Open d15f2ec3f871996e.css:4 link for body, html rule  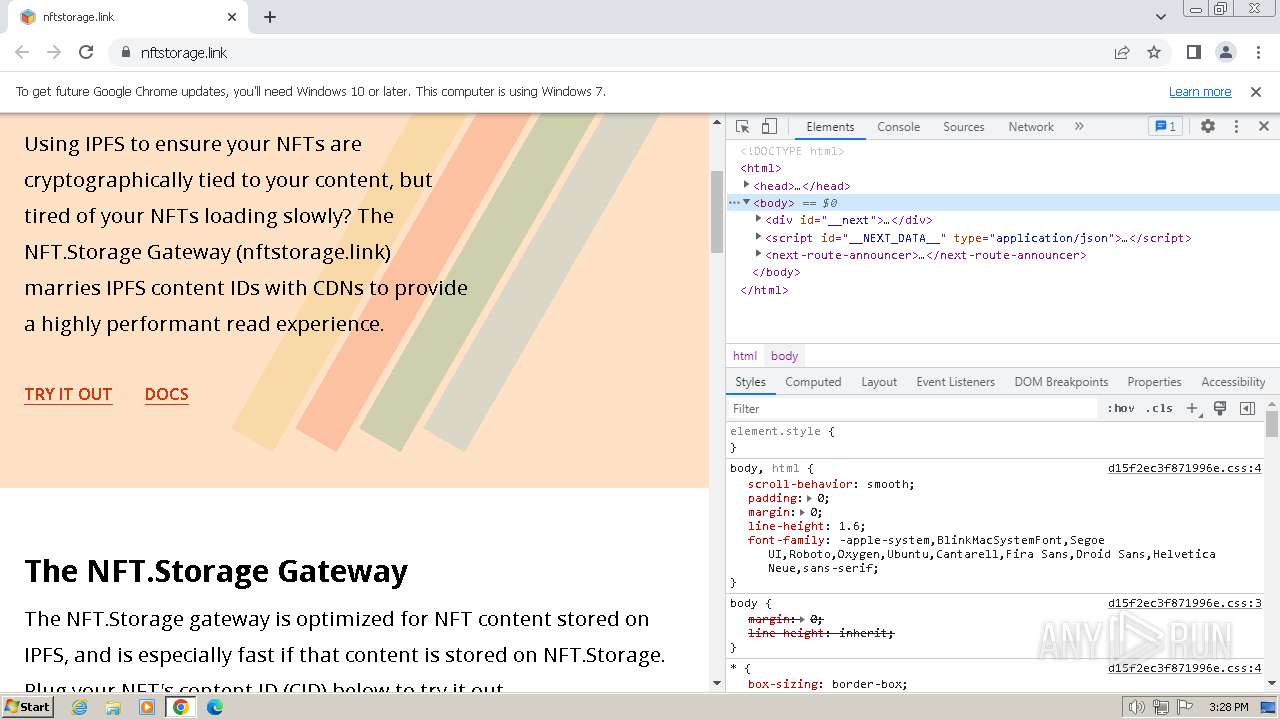pyautogui.click(x=1184, y=468)
